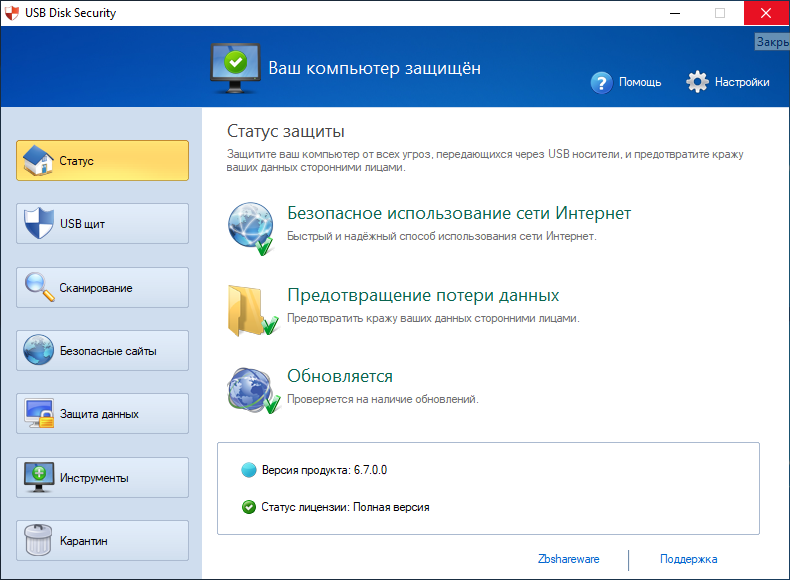This screenshot has height=580, width=790.
Task: Open Безопасное использование сети Интернет heading
Action: pyautogui.click(x=459, y=213)
